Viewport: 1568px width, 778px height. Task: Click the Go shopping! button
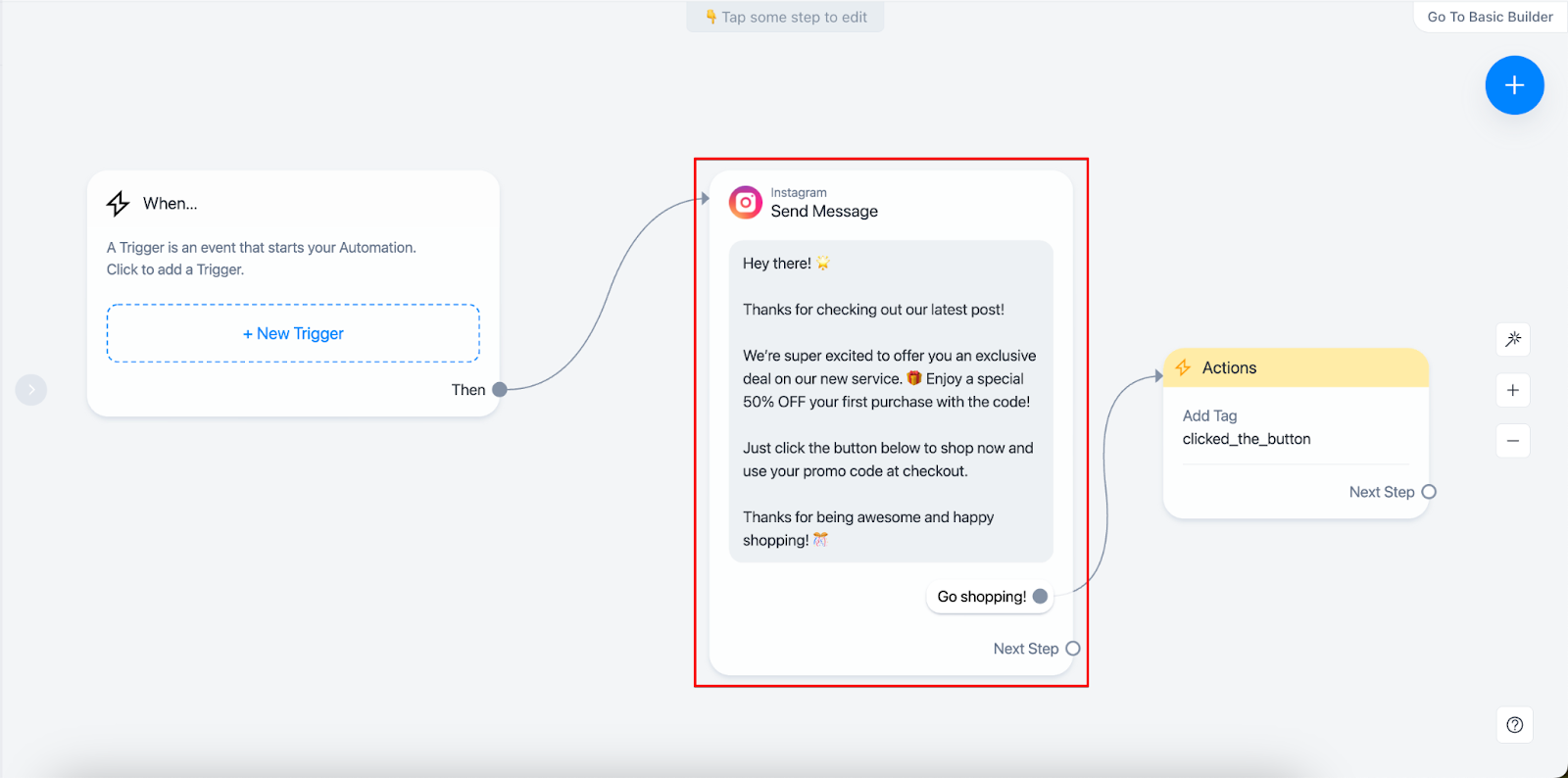pyautogui.click(x=981, y=597)
